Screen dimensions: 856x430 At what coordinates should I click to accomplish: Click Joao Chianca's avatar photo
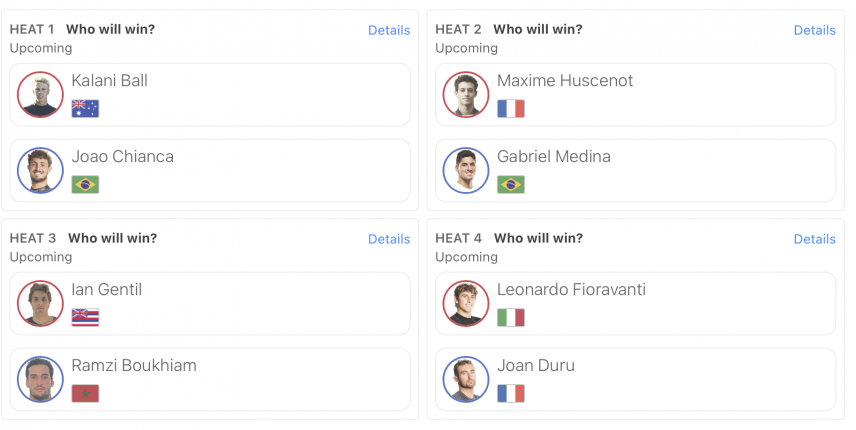coord(40,170)
